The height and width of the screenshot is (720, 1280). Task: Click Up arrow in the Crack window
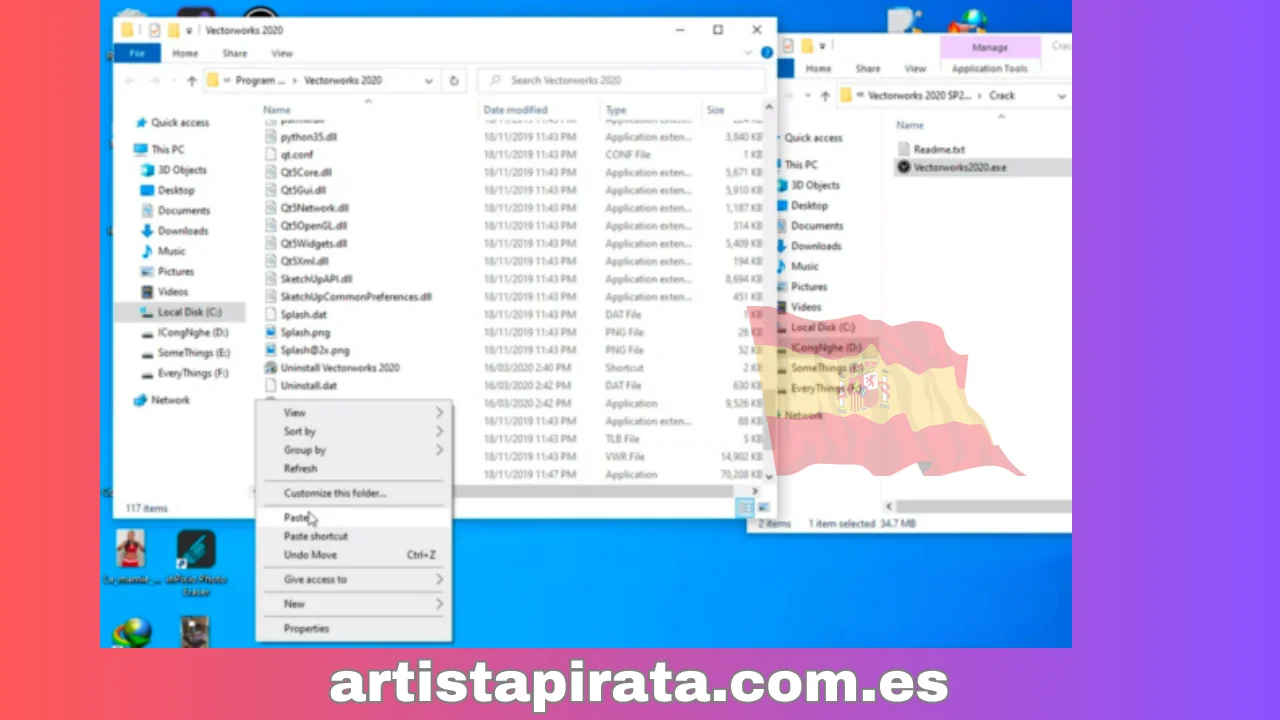point(825,96)
